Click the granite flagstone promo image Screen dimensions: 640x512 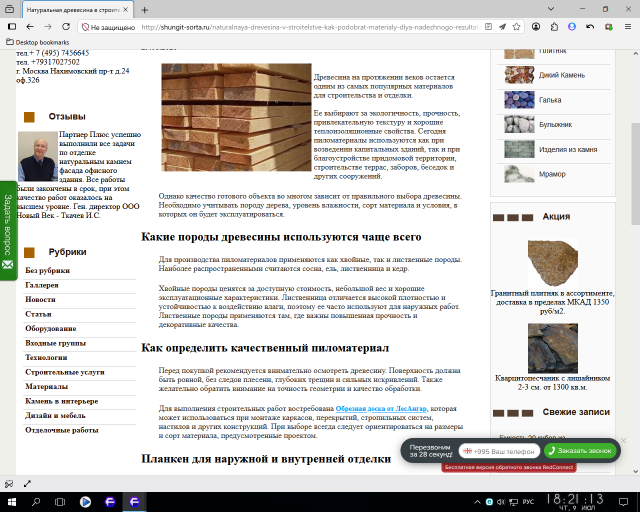(553, 263)
